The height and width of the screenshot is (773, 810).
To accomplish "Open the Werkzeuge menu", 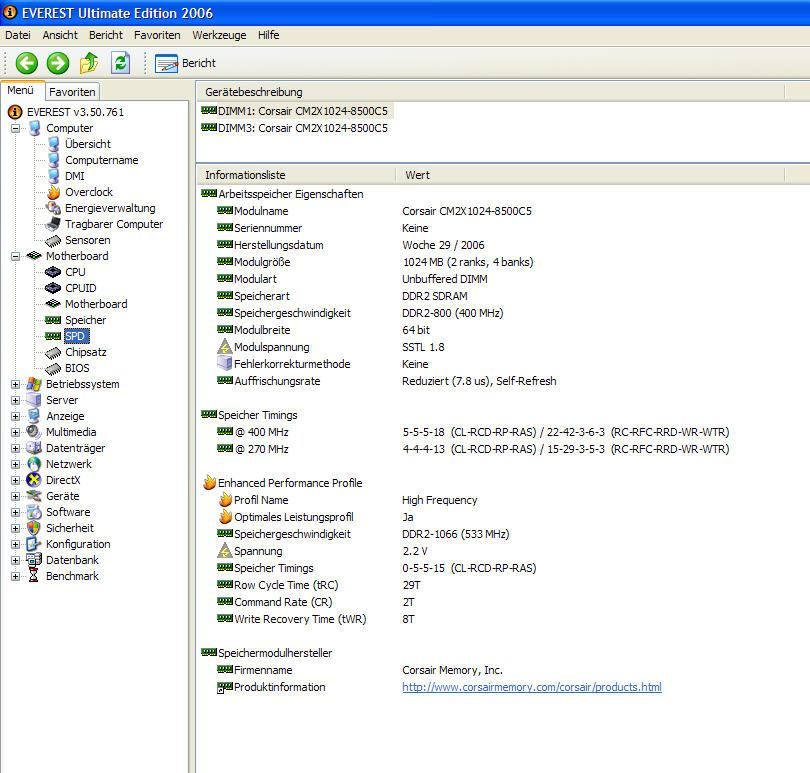I will click(219, 35).
